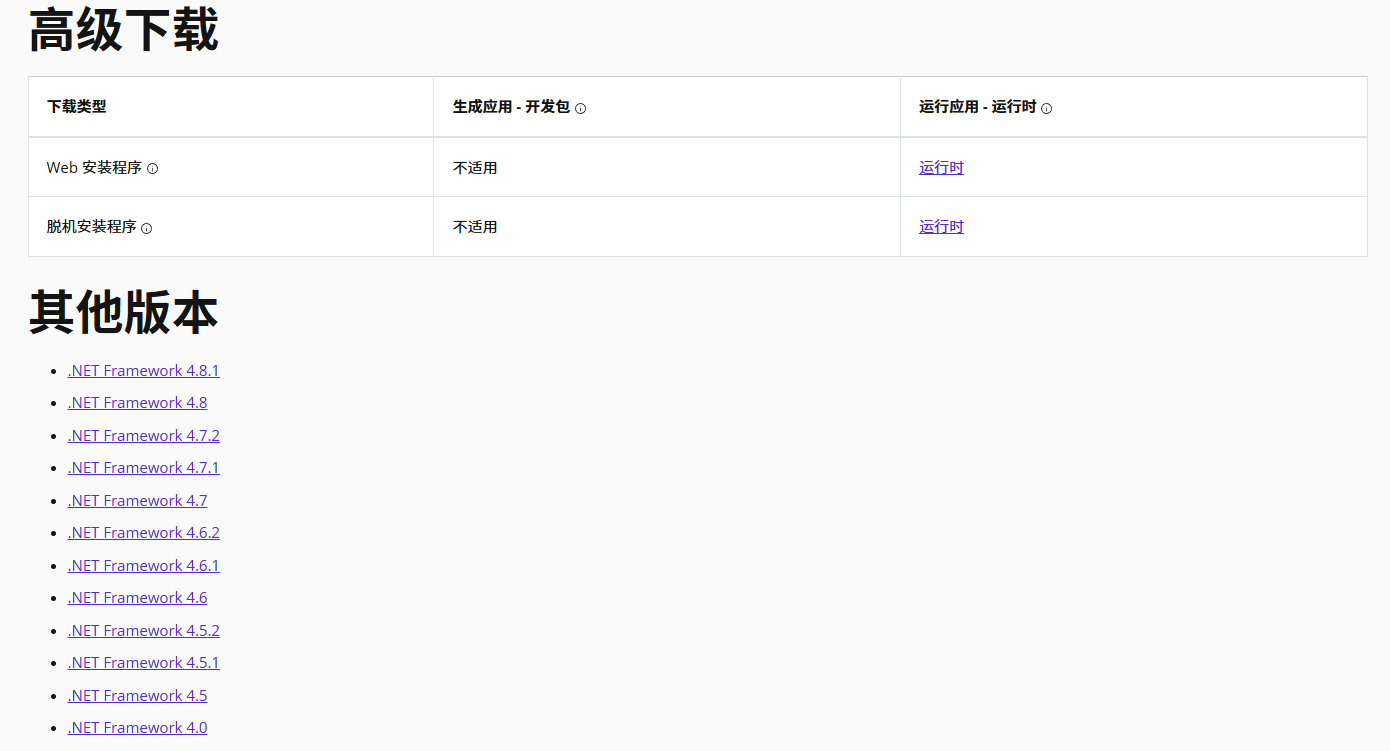Select .NET Framework 4.7.2 link
This screenshot has width=1390, height=751.
[143, 435]
